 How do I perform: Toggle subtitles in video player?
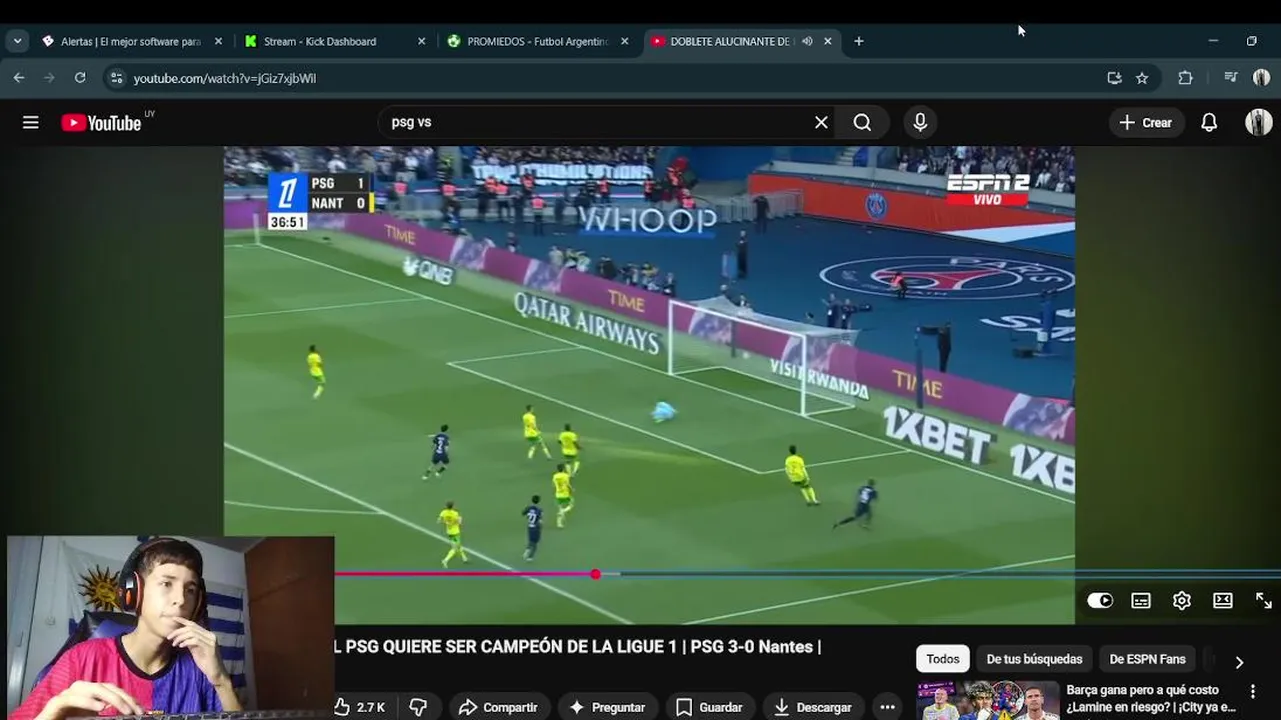[x=1141, y=600]
